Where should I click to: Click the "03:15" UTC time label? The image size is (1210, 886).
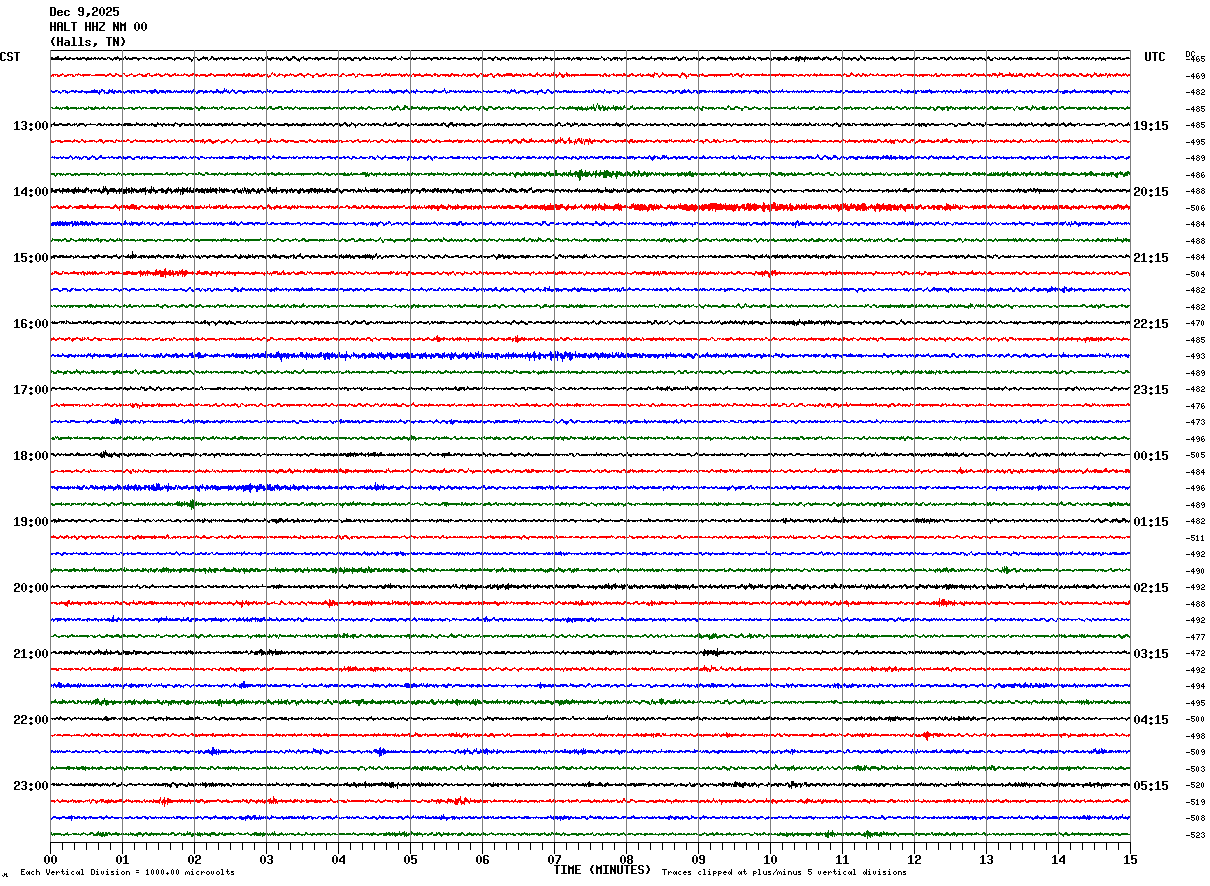point(1151,654)
